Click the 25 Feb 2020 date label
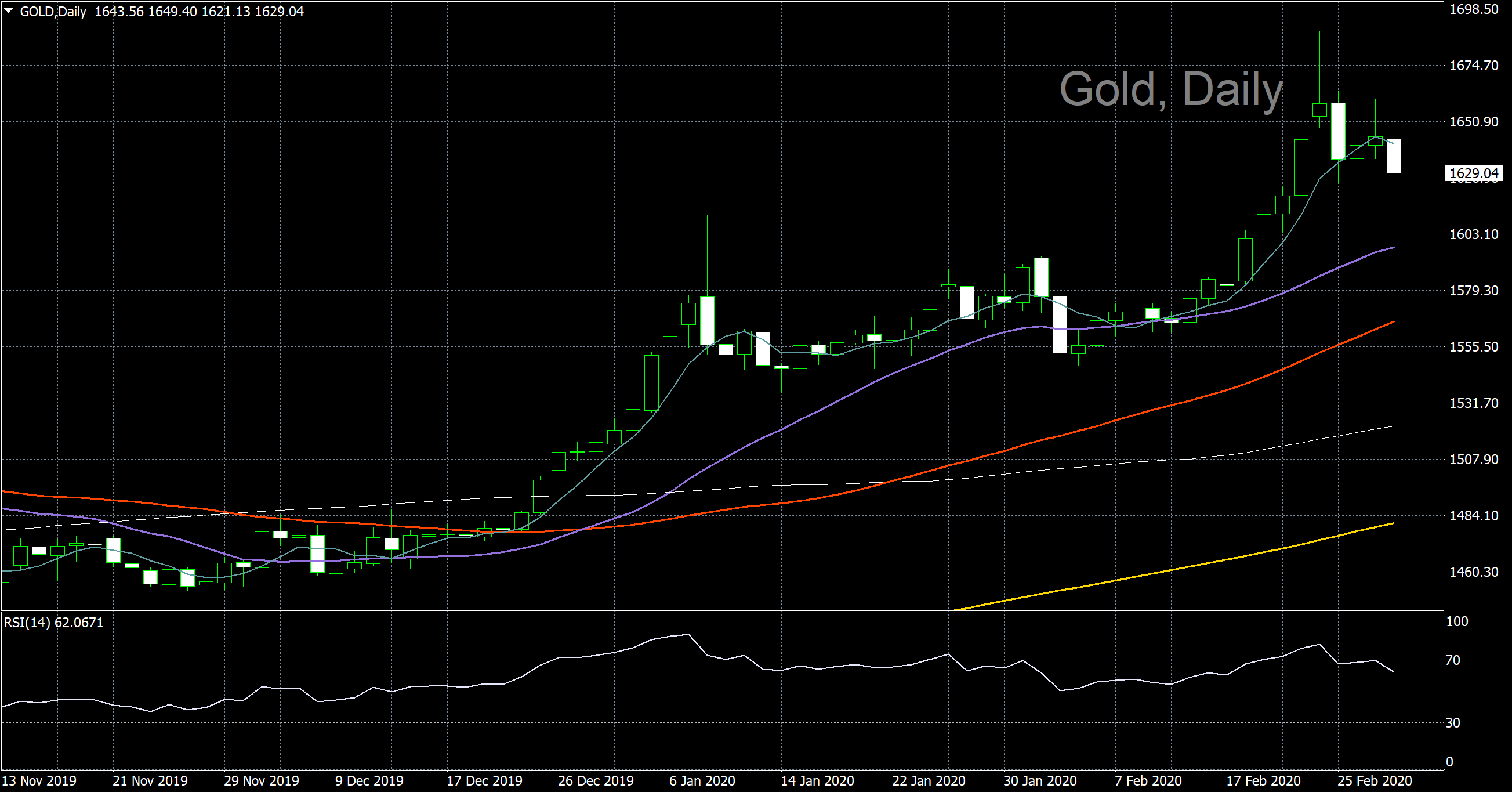Screen dimensions: 1512x792 (1375, 781)
